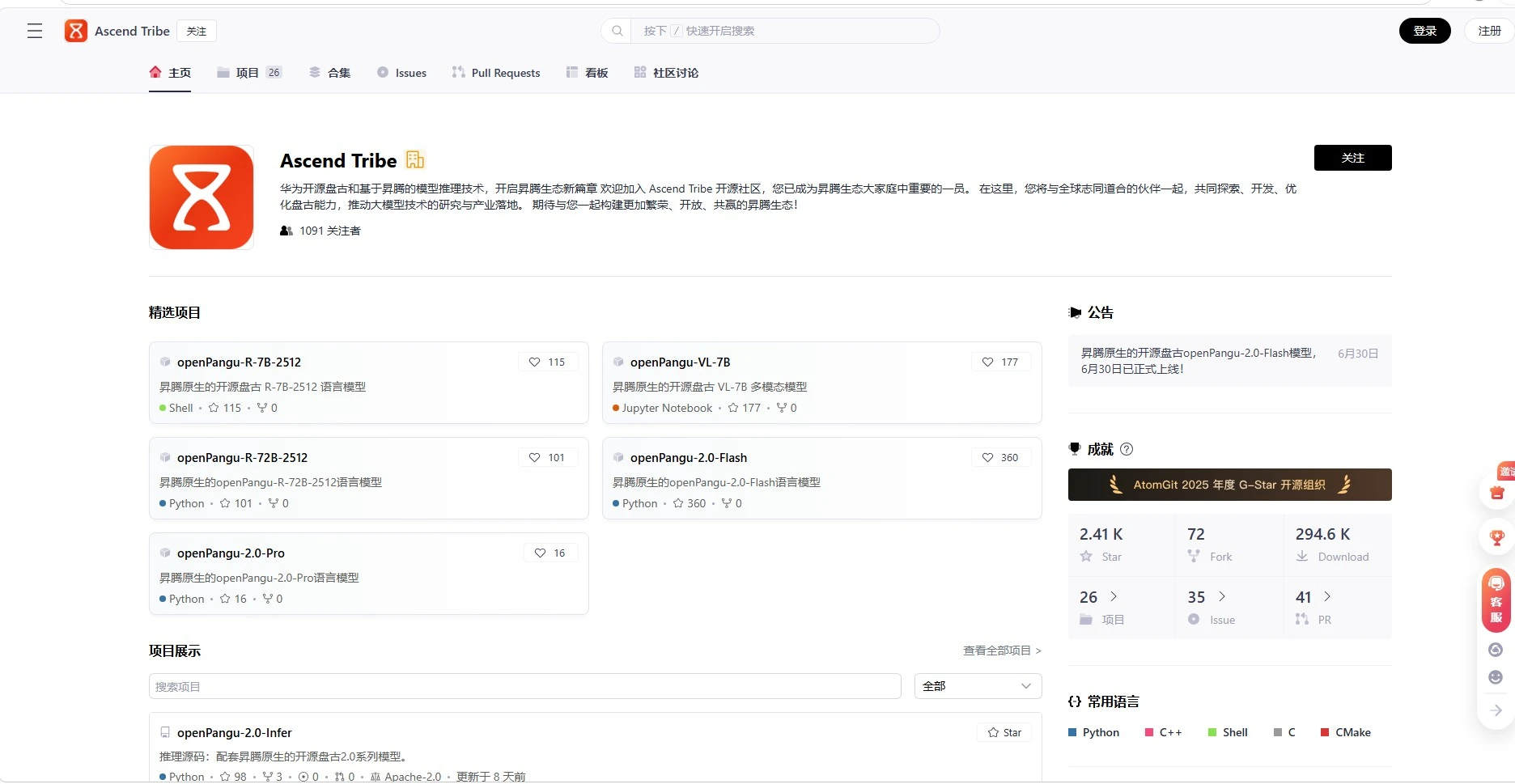Open the hamburger navigation menu
This screenshot has width=1515, height=784.
point(35,31)
